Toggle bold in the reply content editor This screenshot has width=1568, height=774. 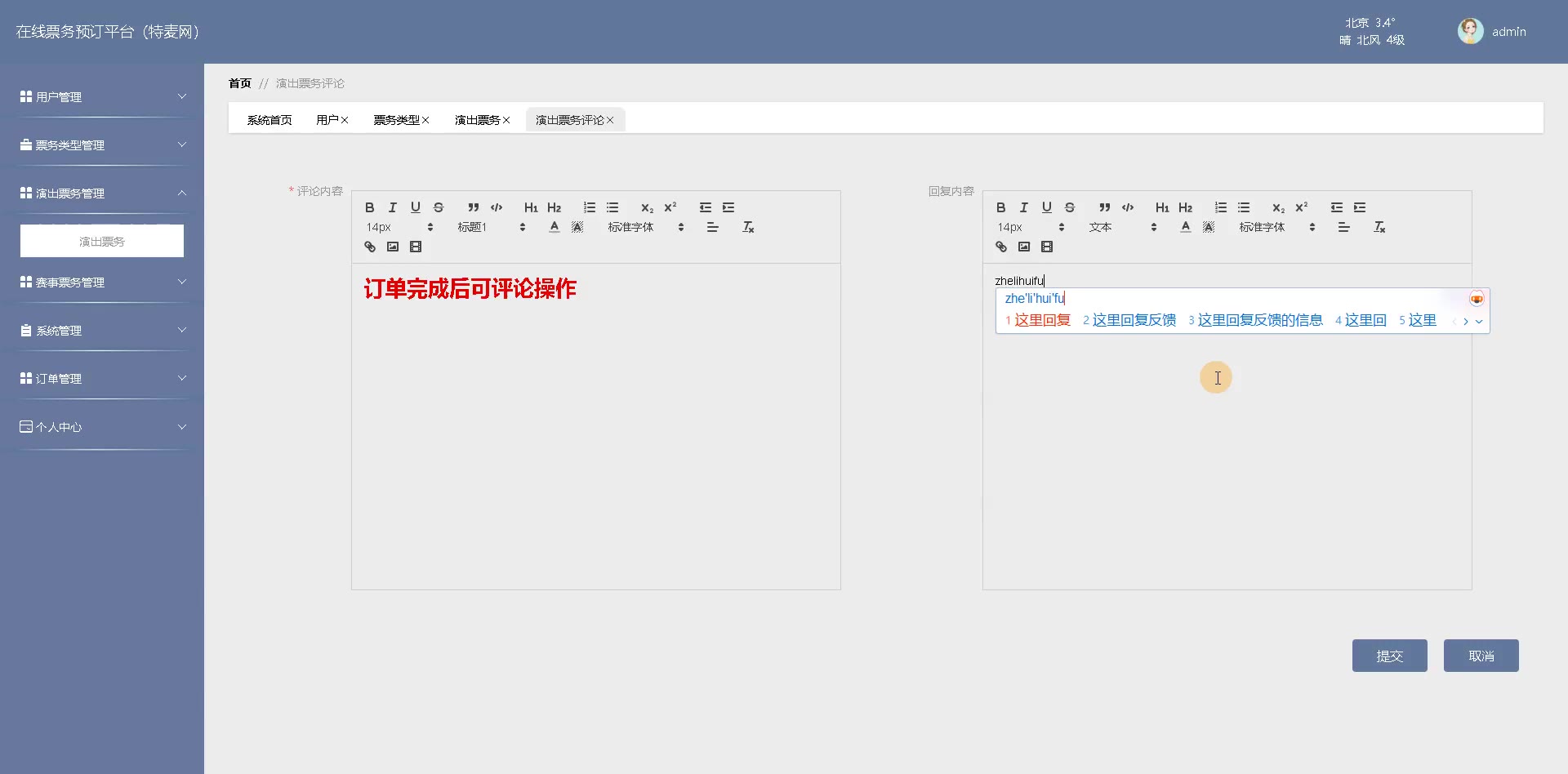(1001, 207)
